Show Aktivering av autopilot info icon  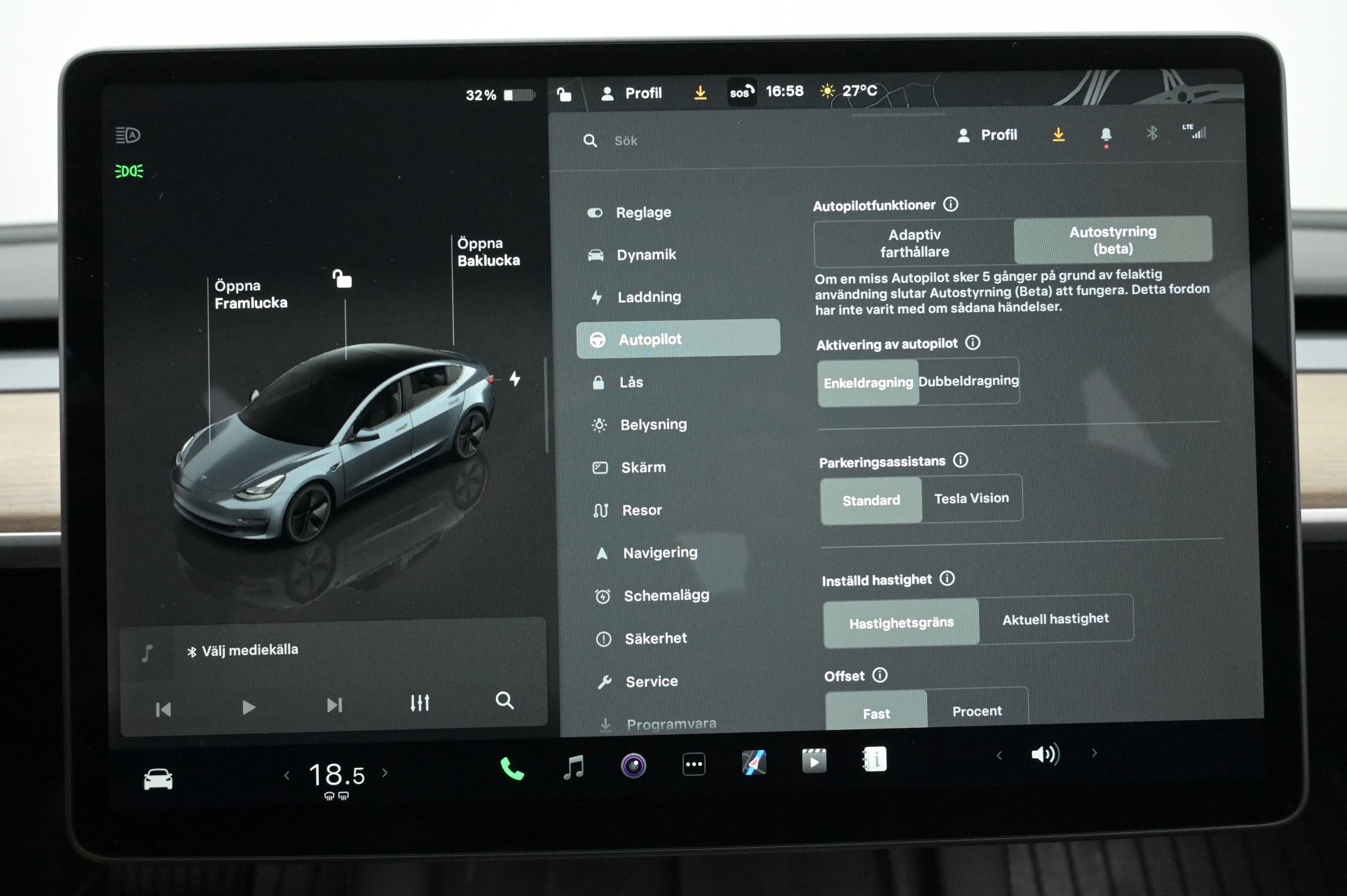[973, 342]
